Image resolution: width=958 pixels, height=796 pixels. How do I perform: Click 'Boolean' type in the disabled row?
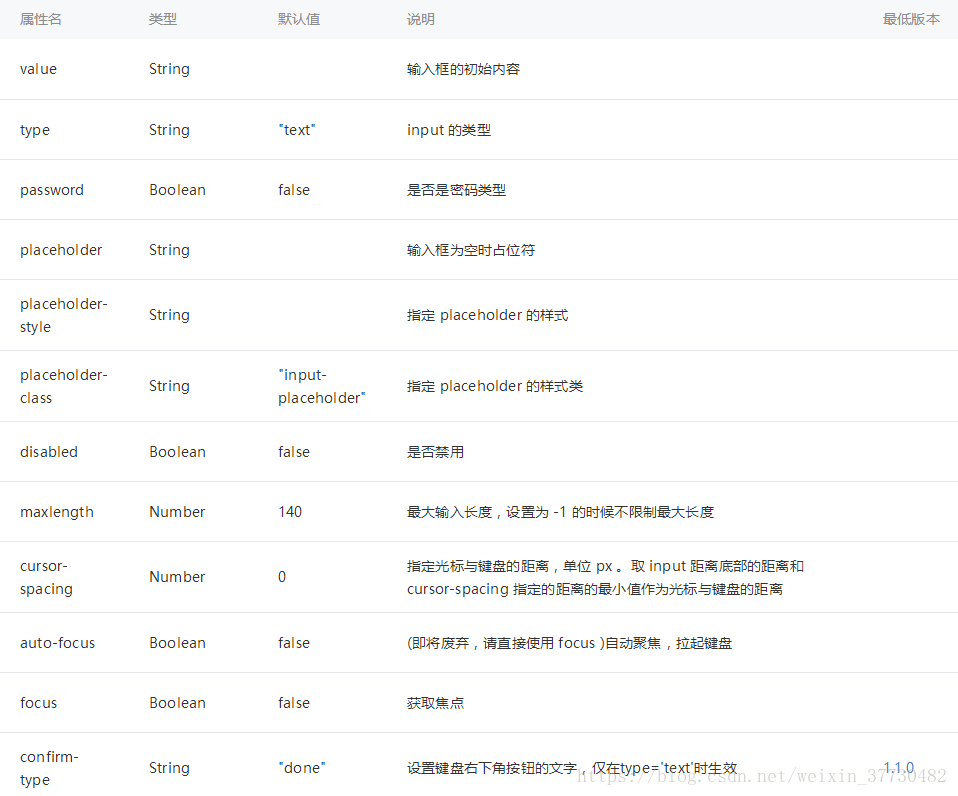177,452
